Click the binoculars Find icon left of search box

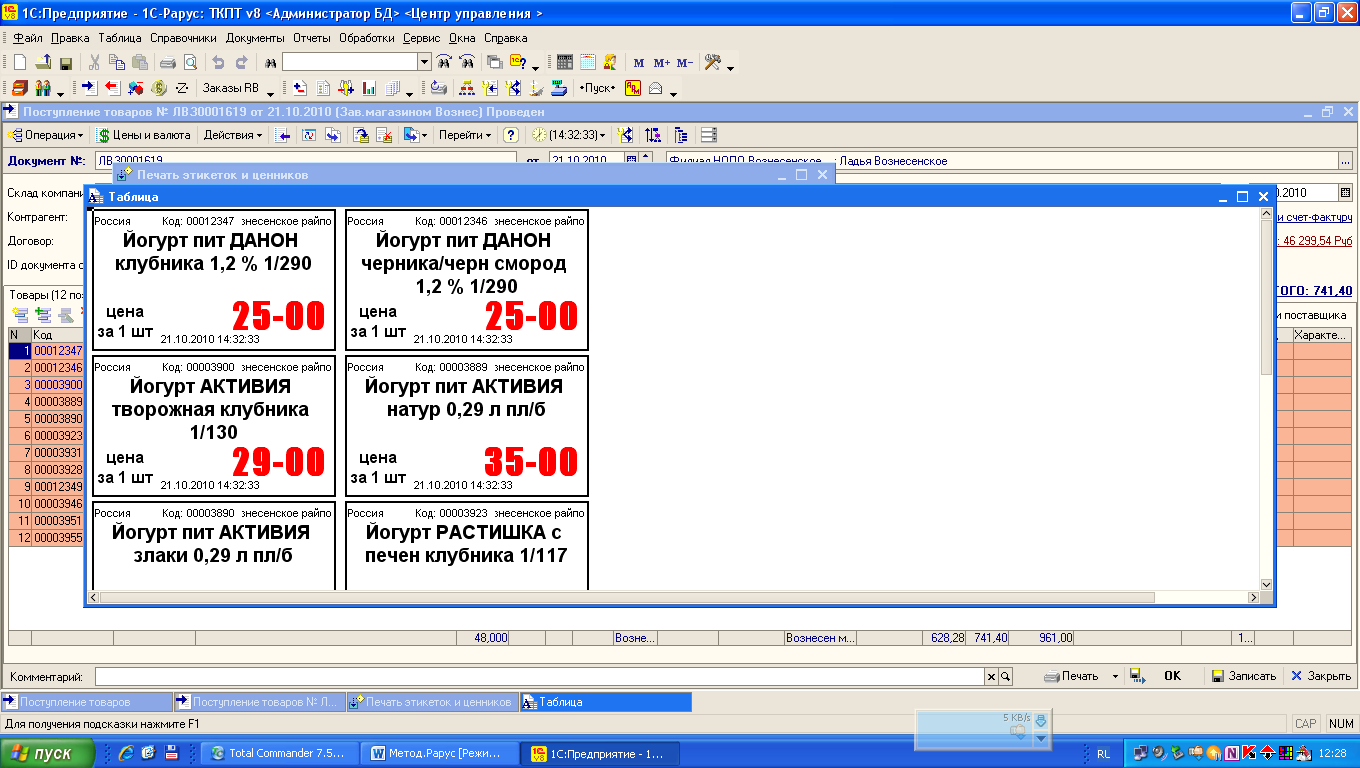pos(271,62)
